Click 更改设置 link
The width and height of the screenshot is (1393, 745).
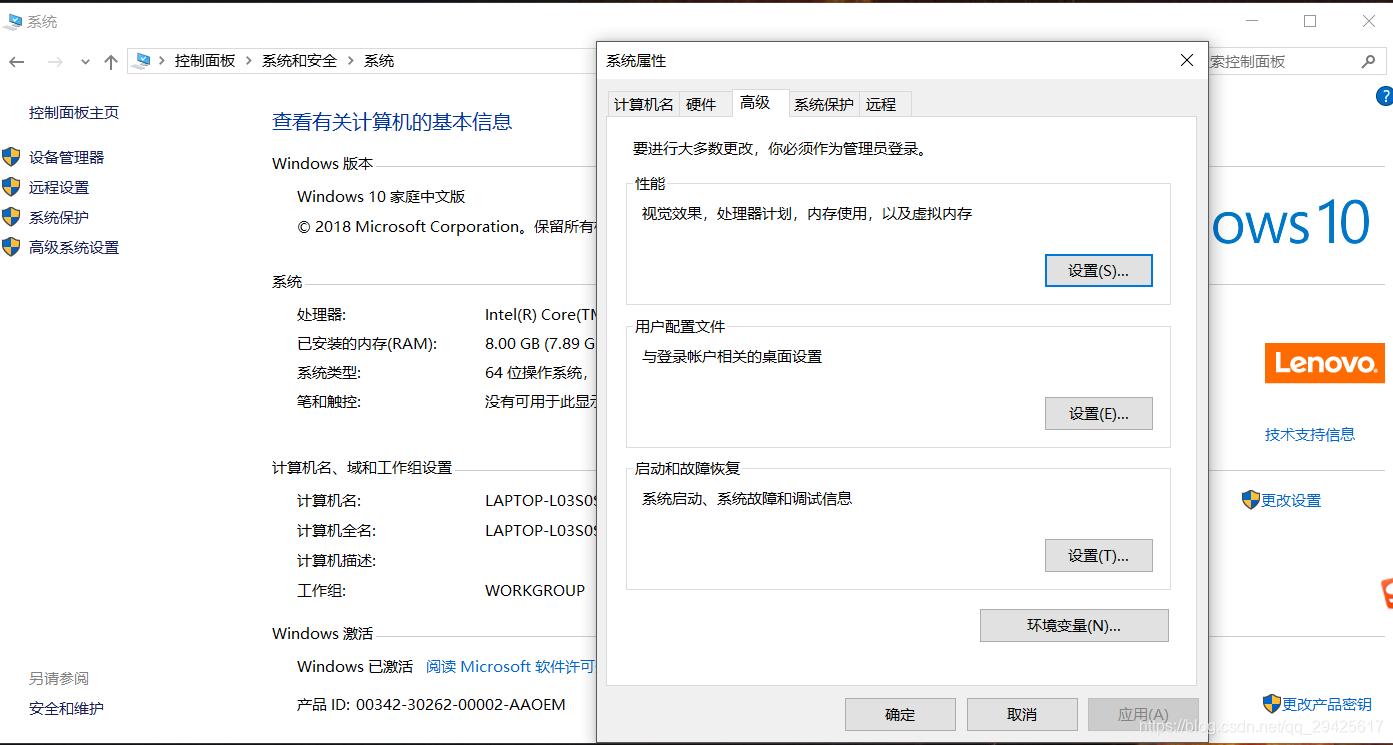coord(1291,500)
